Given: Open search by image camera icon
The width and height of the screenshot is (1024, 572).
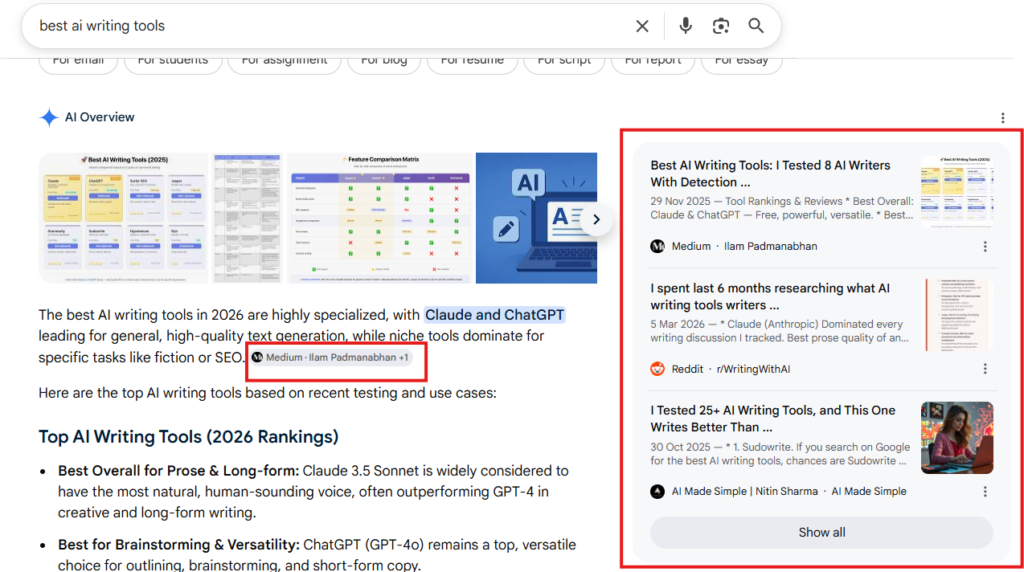Looking at the screenshot, I should click(x=720, y=26).
